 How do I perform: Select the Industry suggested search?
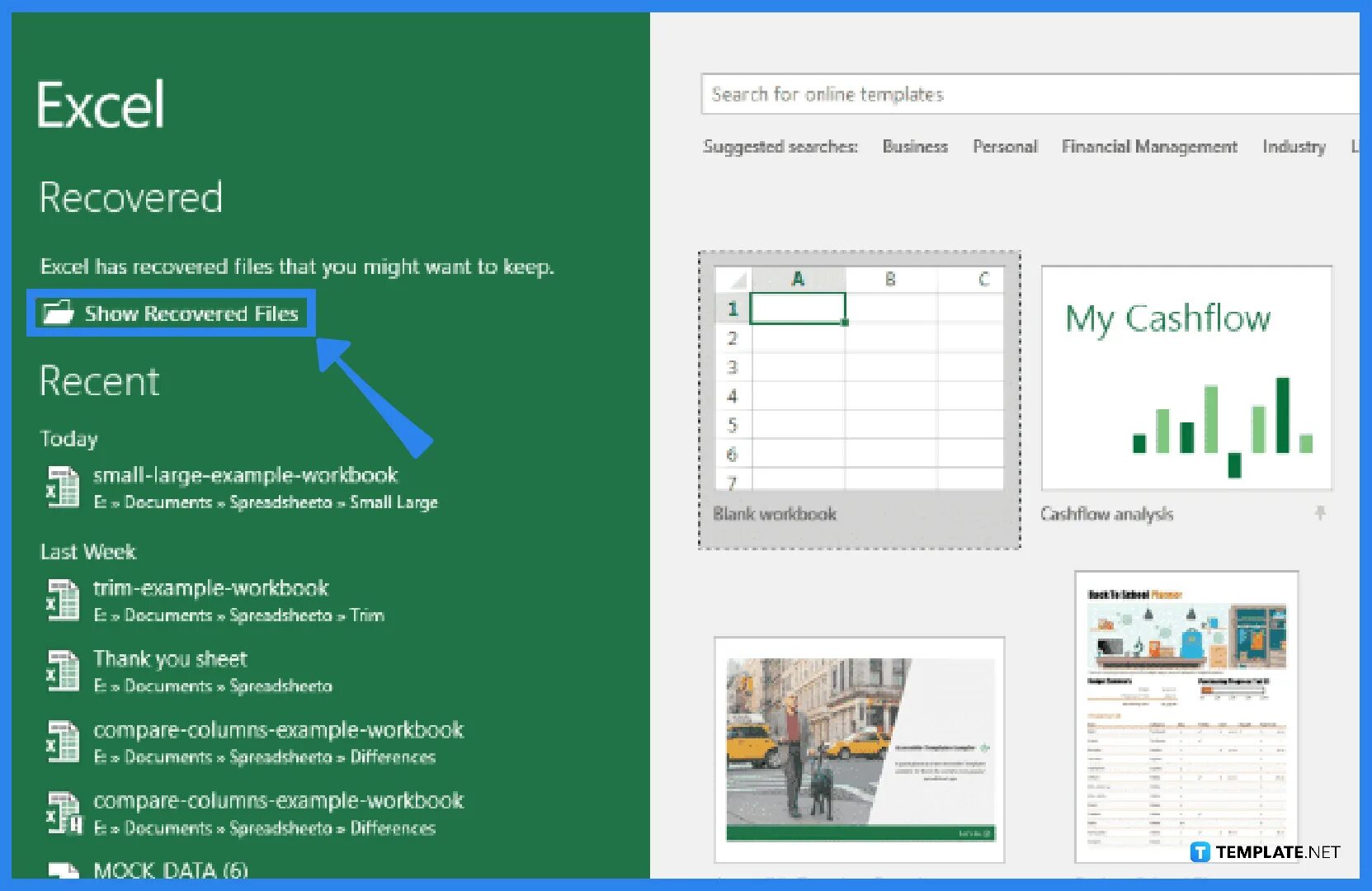[1294, 147]
